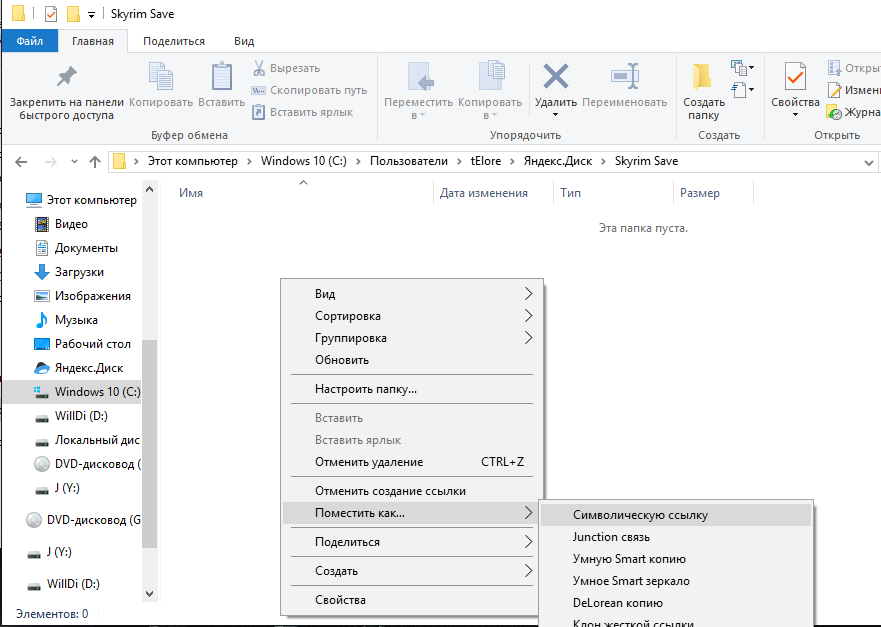
Task: Switch to the Поделиться ribbon tab
Action: [x=174, y=41]
